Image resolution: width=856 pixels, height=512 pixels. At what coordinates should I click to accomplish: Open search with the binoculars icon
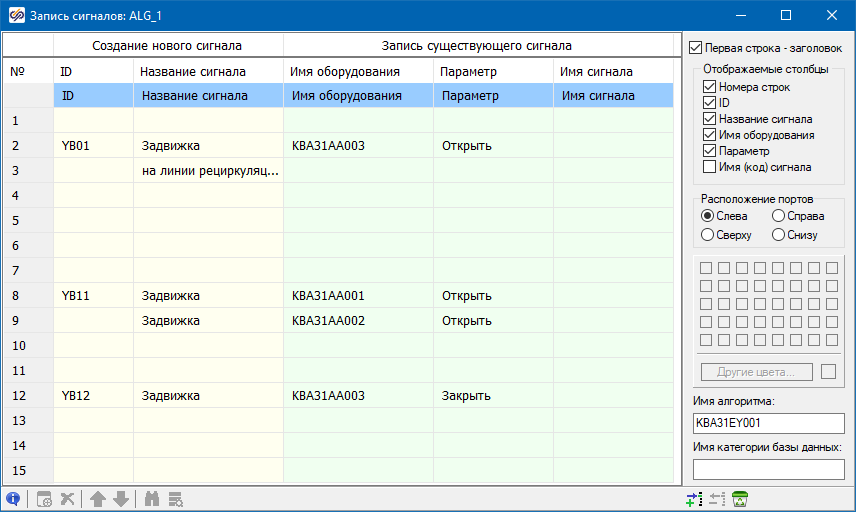click(152, 498)
